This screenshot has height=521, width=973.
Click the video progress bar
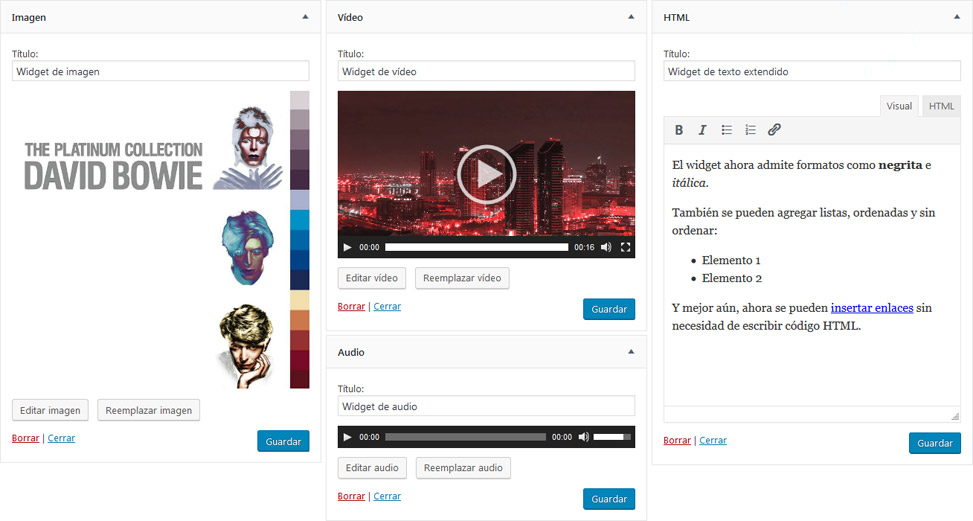click(x=477, y=247)
